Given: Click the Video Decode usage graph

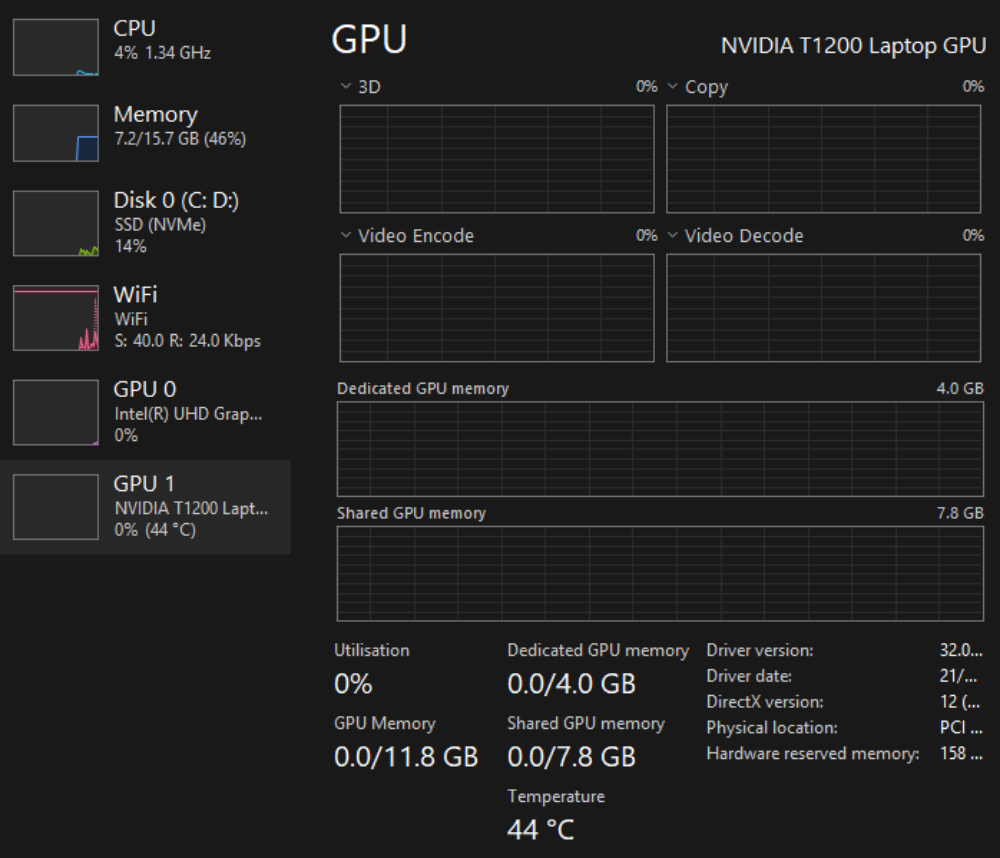Looking at the screenshot, I should pyautogui.click(x=823, y=308).
